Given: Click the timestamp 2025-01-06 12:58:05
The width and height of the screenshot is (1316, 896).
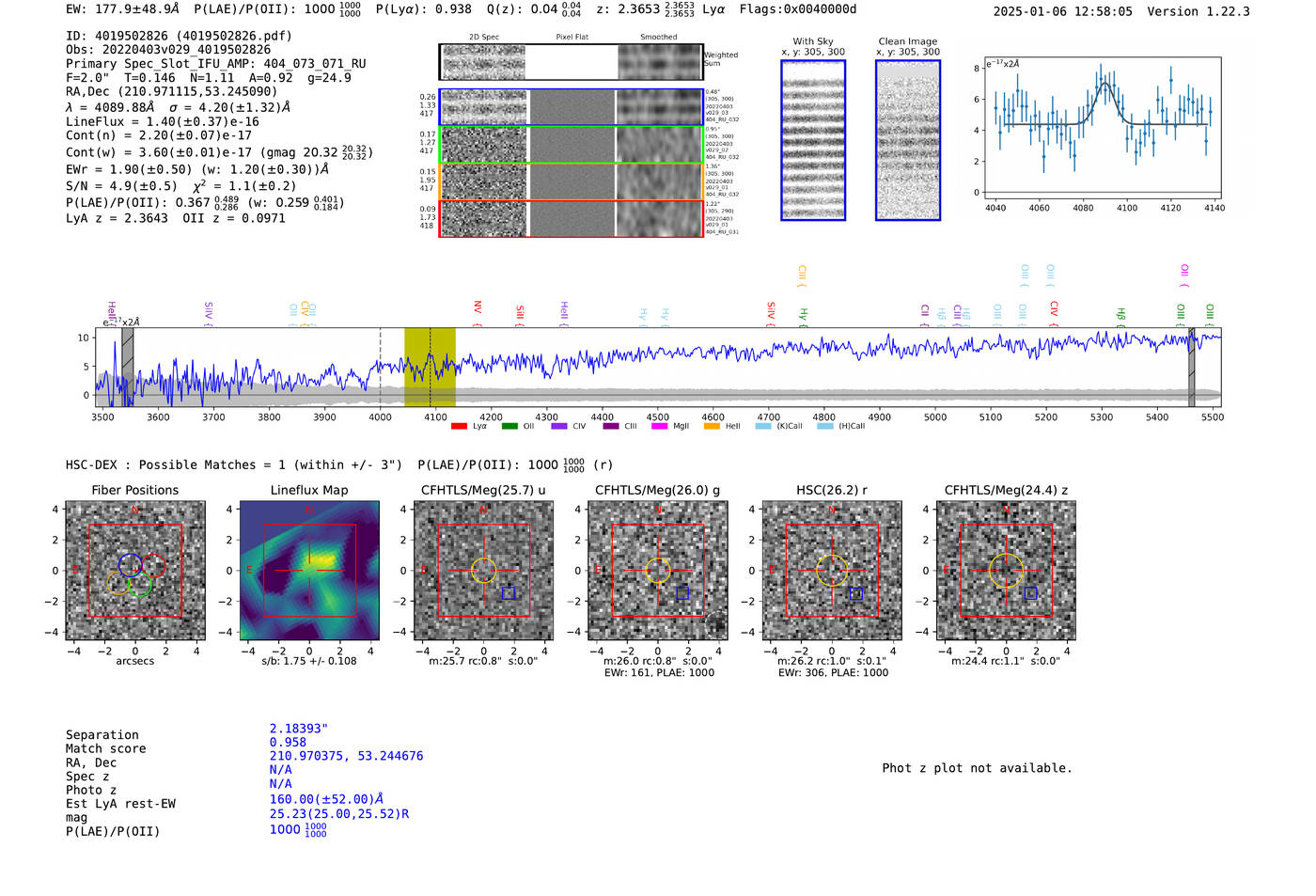Looking at the screenshot, I should click(x=1062, y=11).
